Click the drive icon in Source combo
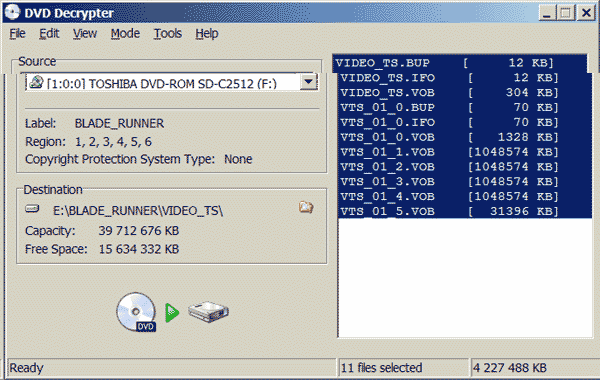Image resolution: width=600 pixels, height=380 pixels. point(36,82)
